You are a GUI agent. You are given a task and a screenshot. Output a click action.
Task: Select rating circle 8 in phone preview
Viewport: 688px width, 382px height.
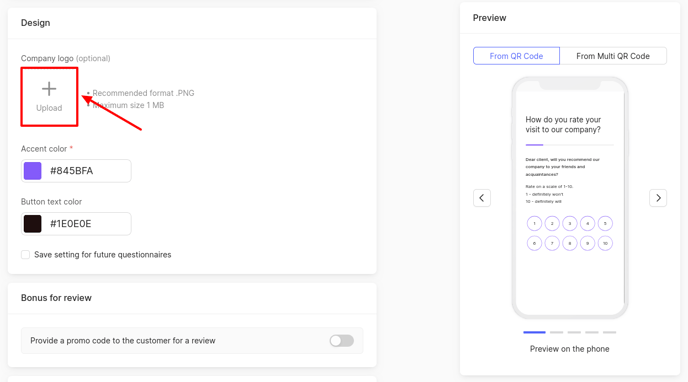[x=570, y=243]
